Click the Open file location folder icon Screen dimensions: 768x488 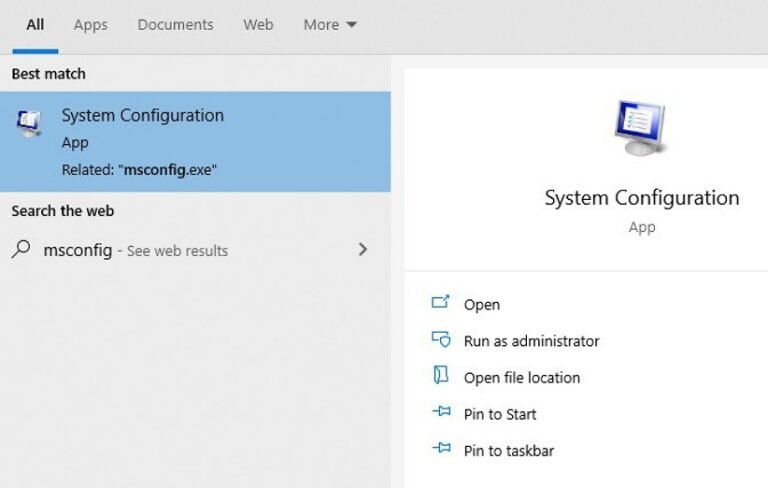point(441,376)
